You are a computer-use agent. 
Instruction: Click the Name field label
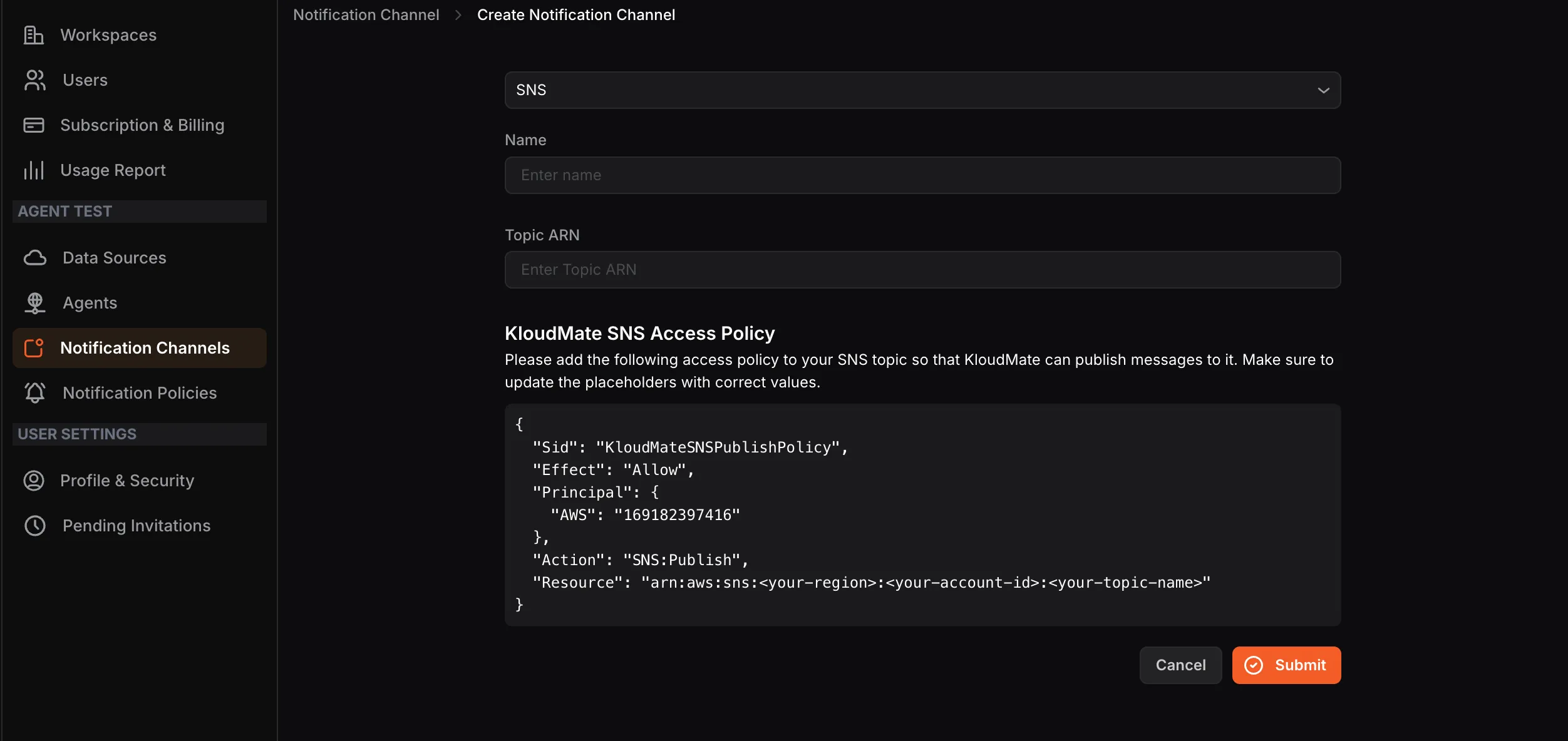click(x=525, y=140)
